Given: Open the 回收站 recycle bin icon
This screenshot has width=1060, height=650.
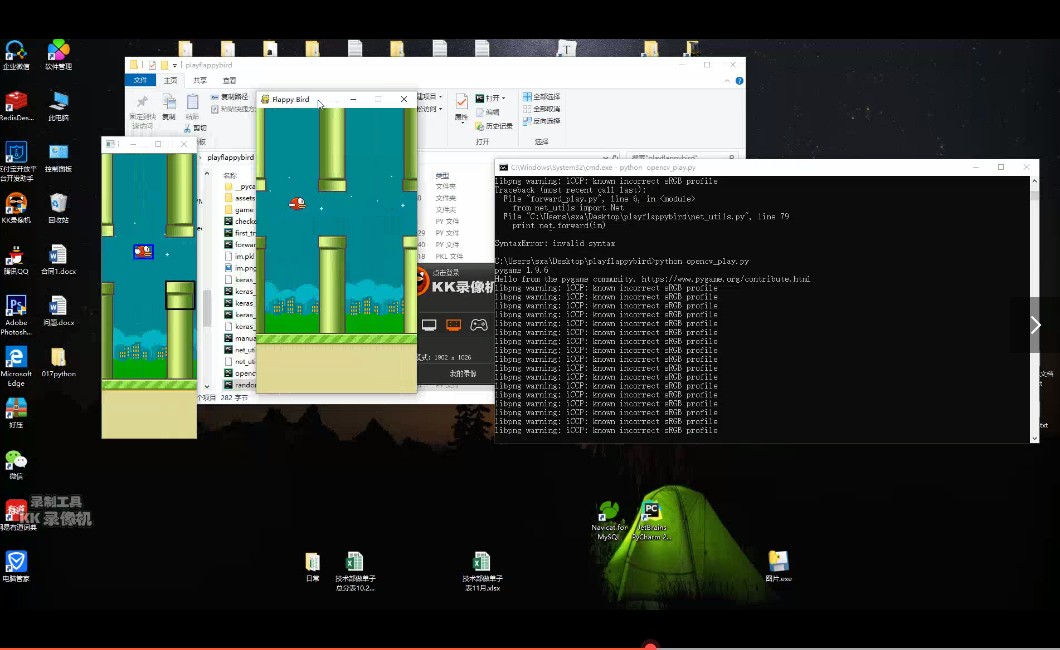Looking at the screenshot, I should click(58, 207).
